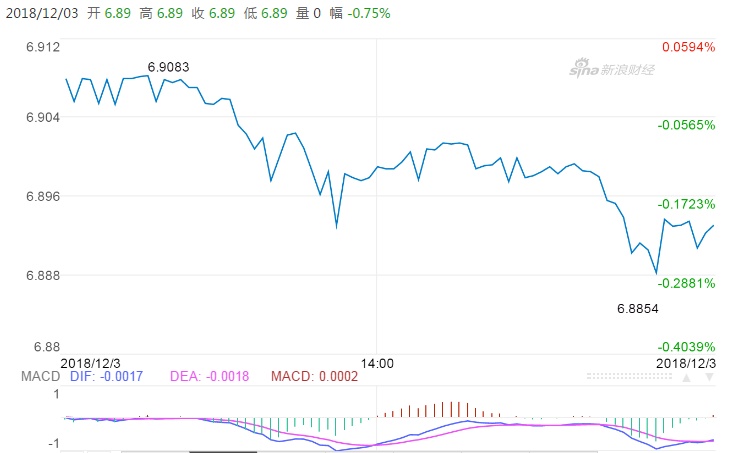Click the MACD indicator label
This screenshot has width=737, height=453.
point(41,377)
